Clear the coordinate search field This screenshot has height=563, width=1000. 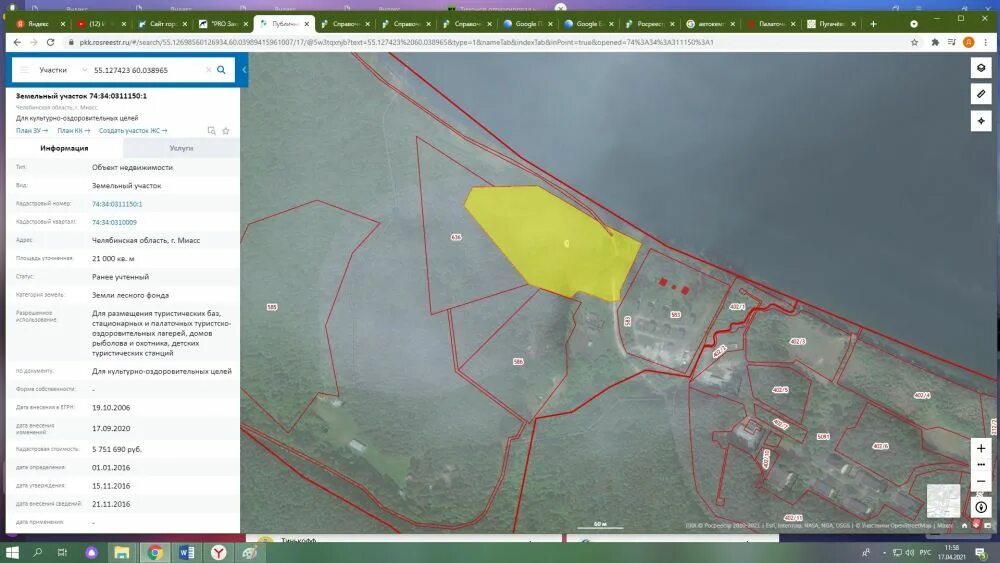pyautogui.click(x=209, y=70)
